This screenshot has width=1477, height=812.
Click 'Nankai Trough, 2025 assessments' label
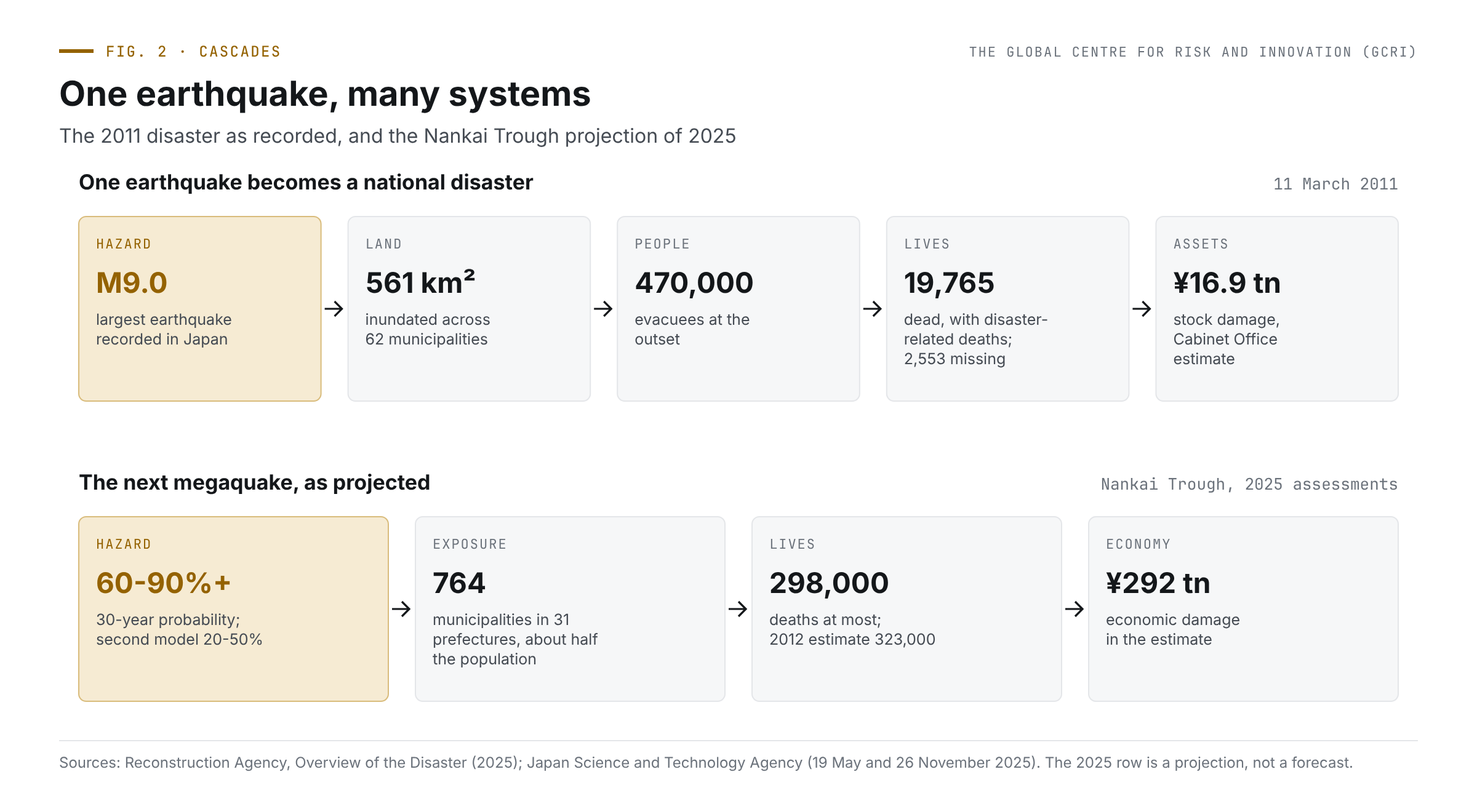pyautogui.click(x=1249, y=484)
